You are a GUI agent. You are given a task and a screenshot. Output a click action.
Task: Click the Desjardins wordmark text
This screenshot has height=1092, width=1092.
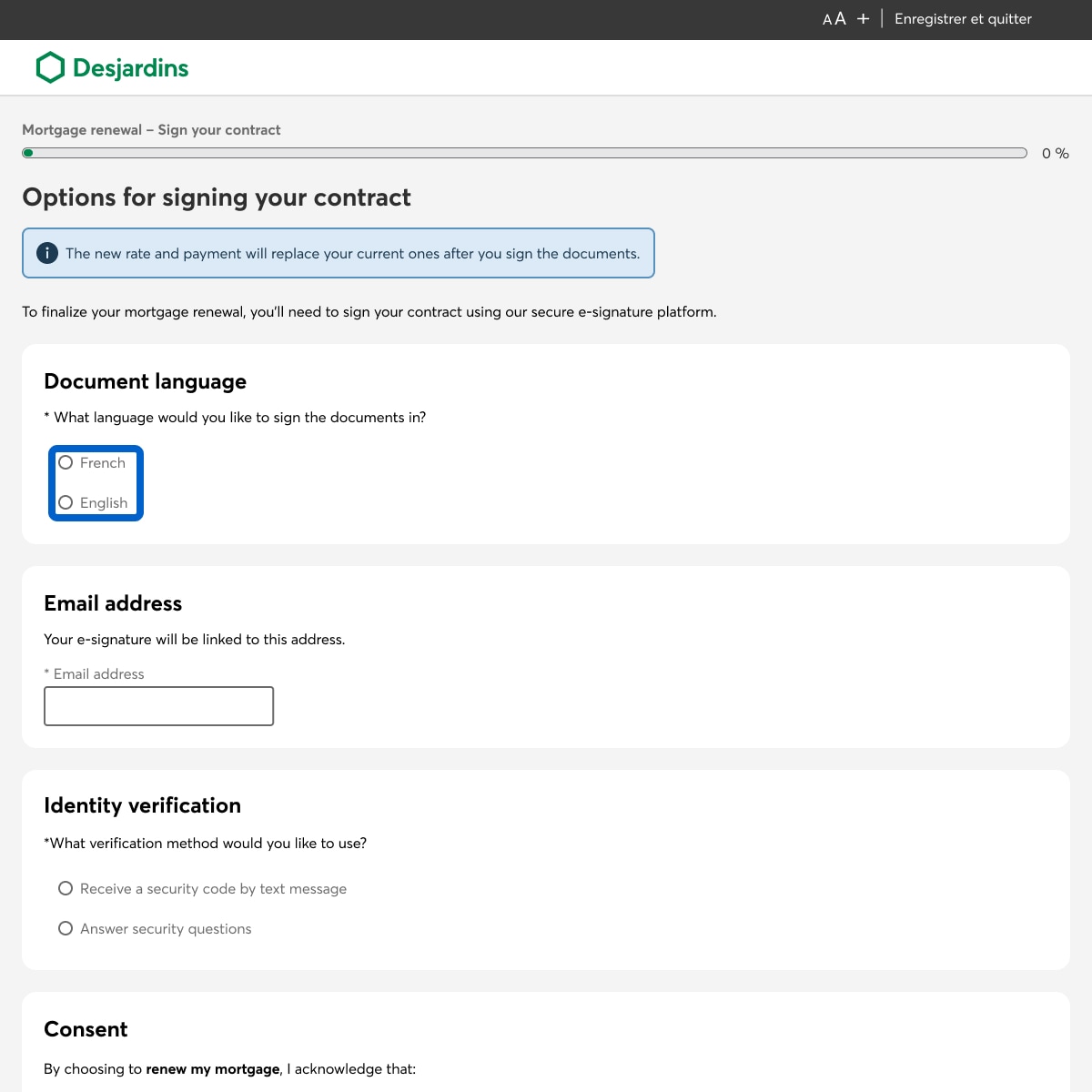pyautogui.click(x=130, y=68)
